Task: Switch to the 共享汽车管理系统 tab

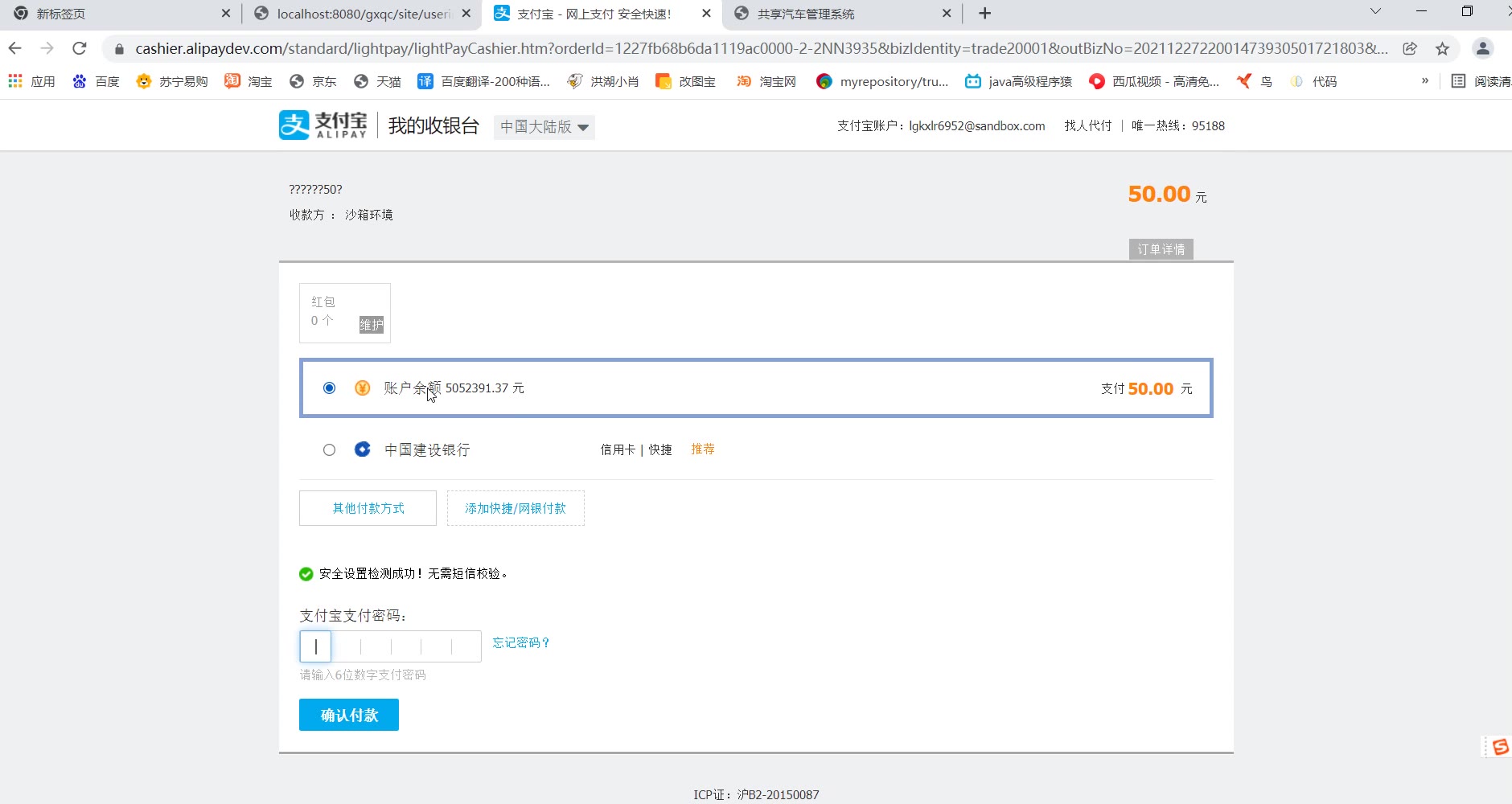Action: [842, 14]
